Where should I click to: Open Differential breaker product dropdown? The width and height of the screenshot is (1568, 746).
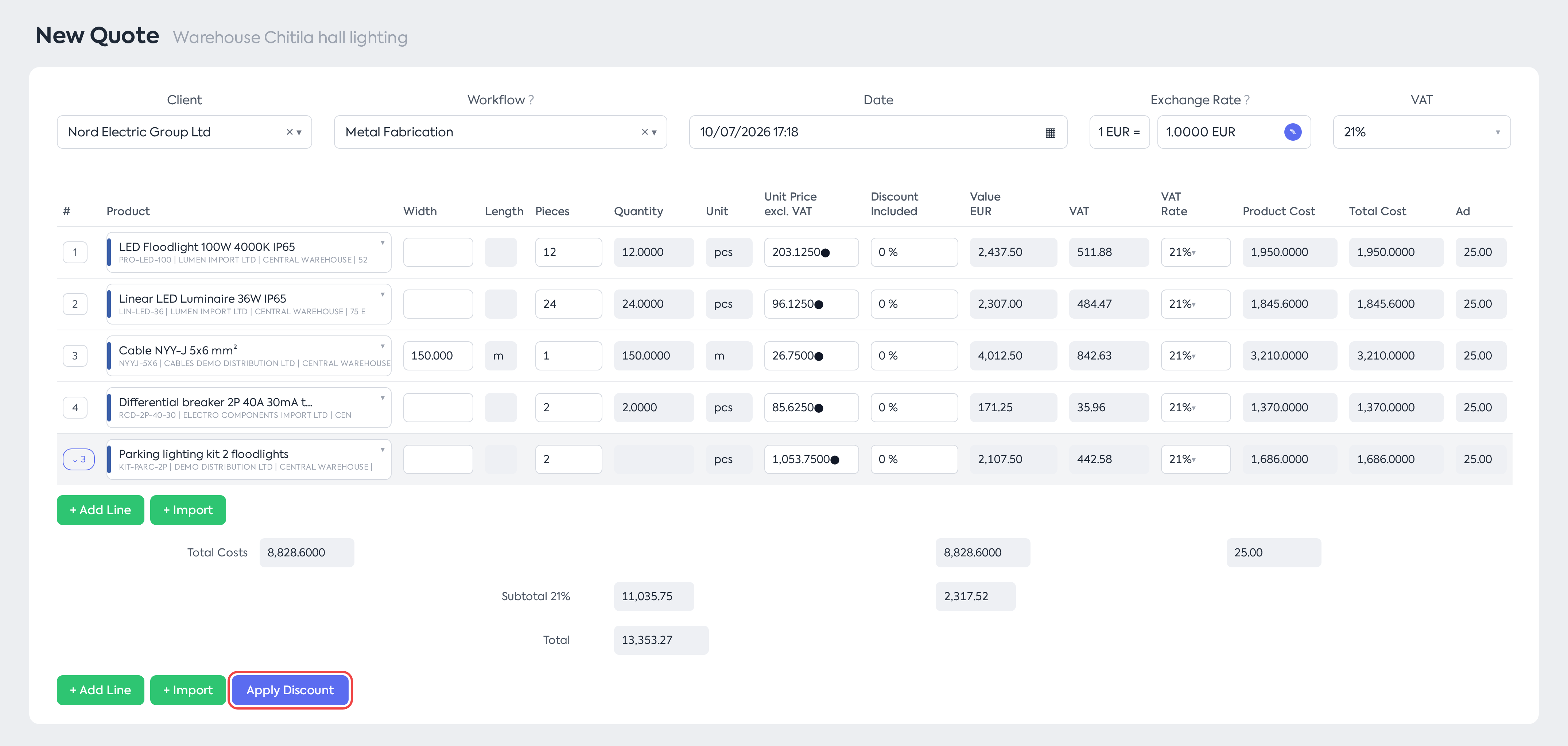pos(382,398)
